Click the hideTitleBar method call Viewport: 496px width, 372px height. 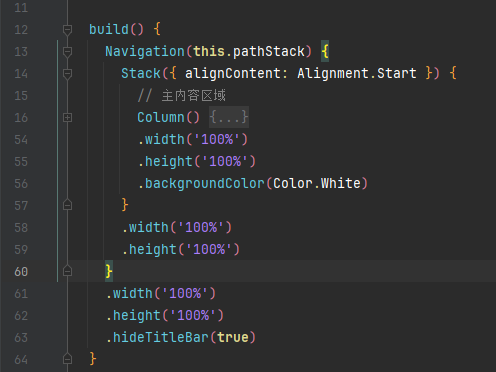[161, 337]
